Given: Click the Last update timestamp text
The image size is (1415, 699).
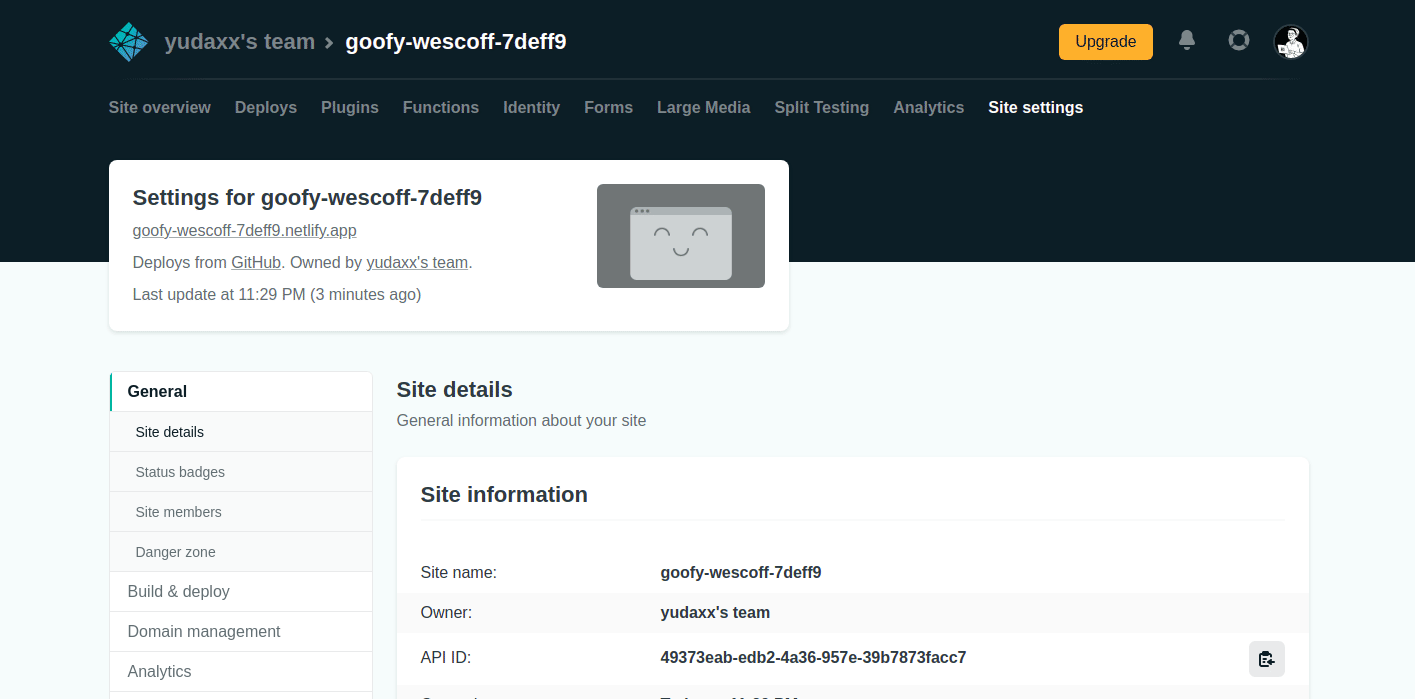Looking at the screenshot, I should (x=277, y=295).
